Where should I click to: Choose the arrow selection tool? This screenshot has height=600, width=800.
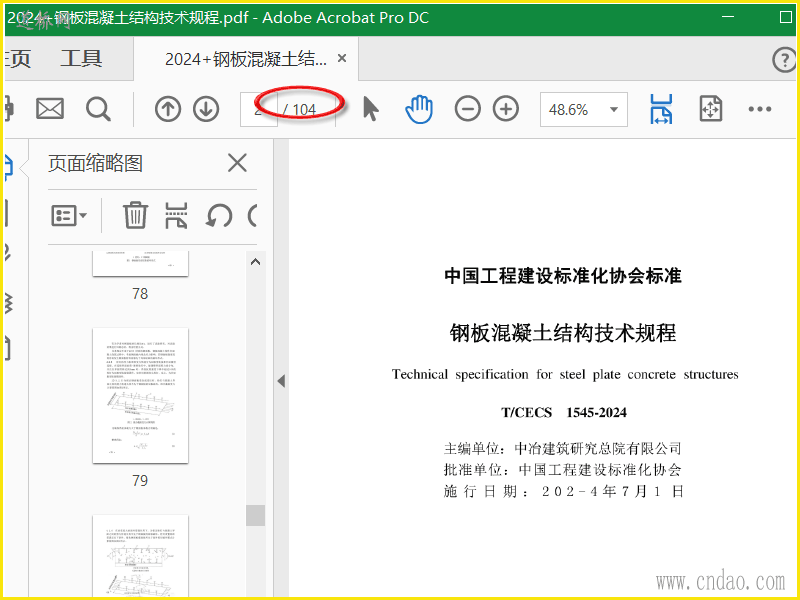click(371, 109)
